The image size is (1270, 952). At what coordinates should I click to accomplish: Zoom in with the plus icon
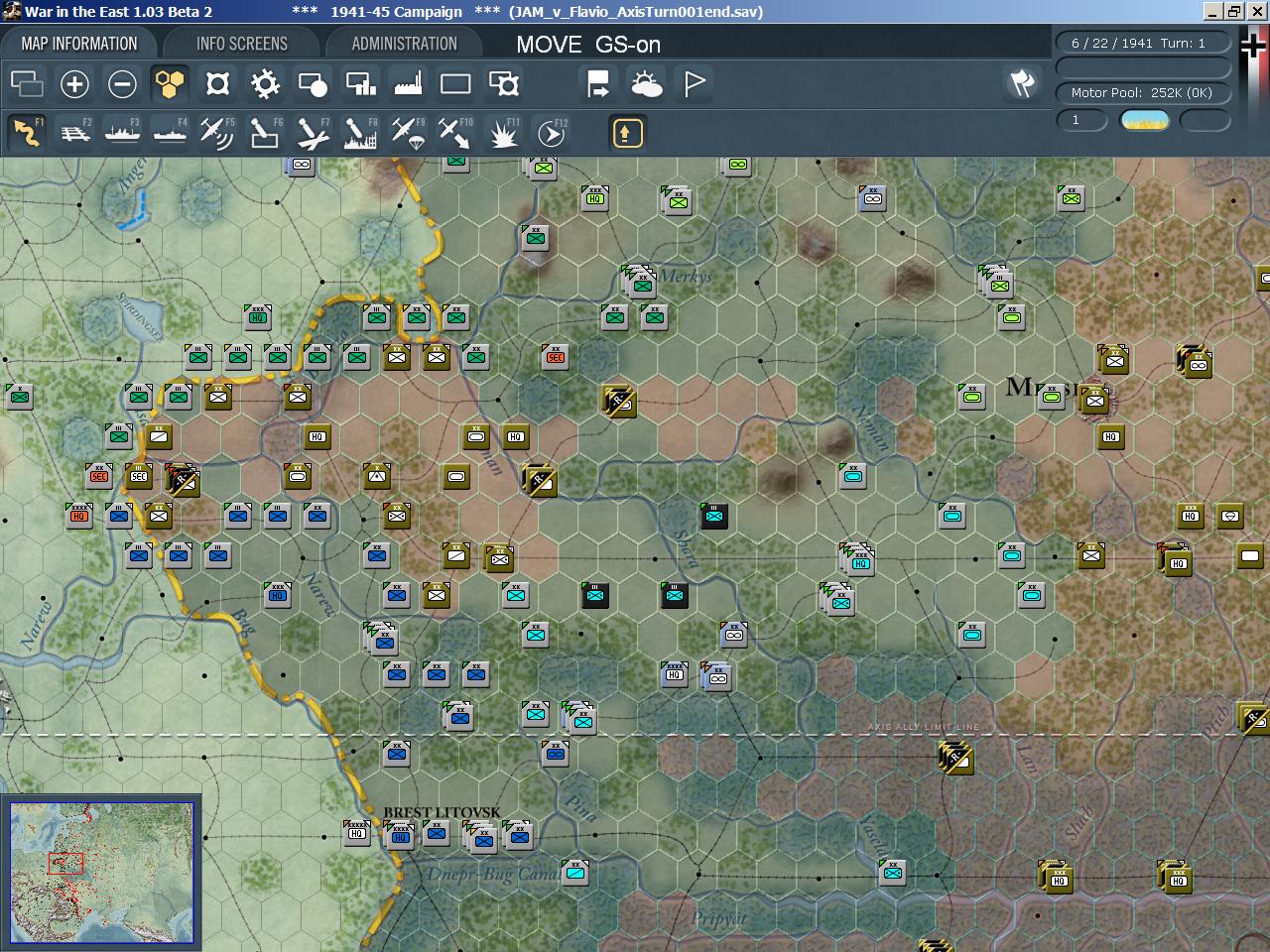[74, 84]
